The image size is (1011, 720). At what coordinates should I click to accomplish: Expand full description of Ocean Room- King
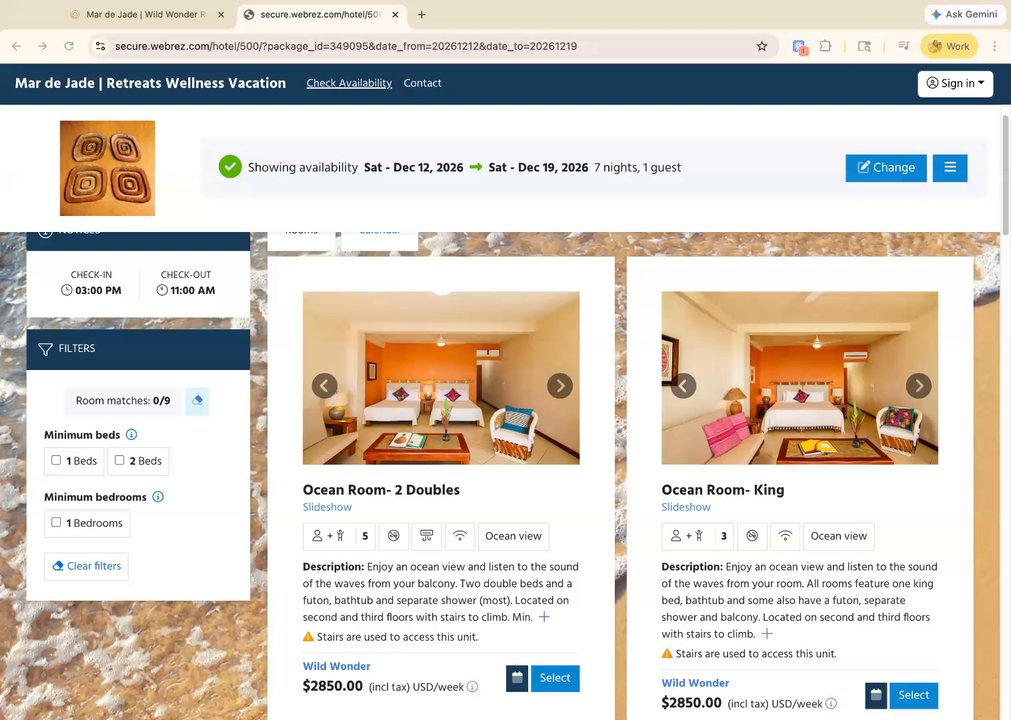tap(767, 634)
